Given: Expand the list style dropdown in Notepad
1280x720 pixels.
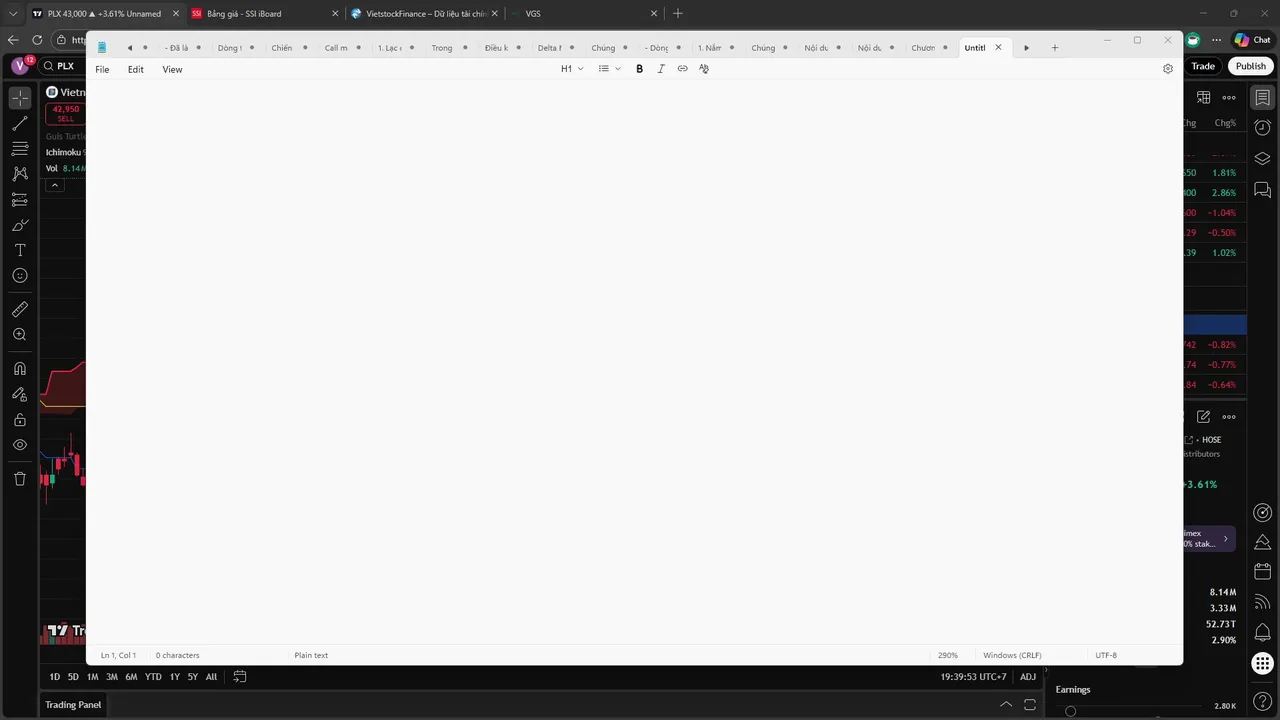Looking at the screenshot, I should [x=609, y=69].
